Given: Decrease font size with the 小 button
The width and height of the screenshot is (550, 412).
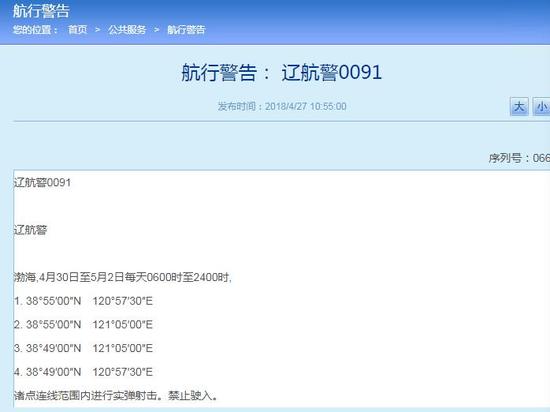Looking at the screenshot, I should pos(541,106).
